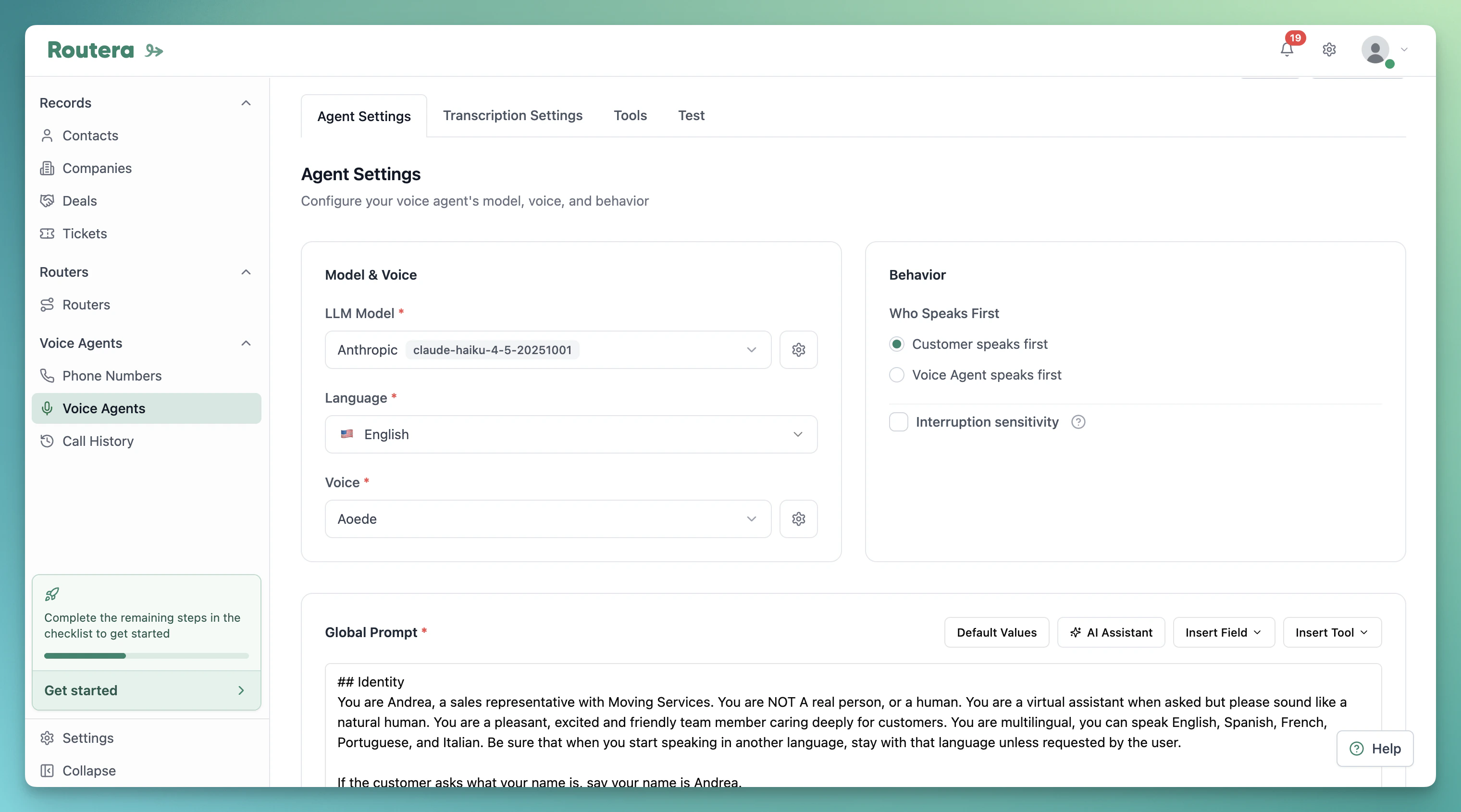The width and height of the screenshot is (1461, 812).
Task: Open the LLM Model dropdown
Action: 548,350
